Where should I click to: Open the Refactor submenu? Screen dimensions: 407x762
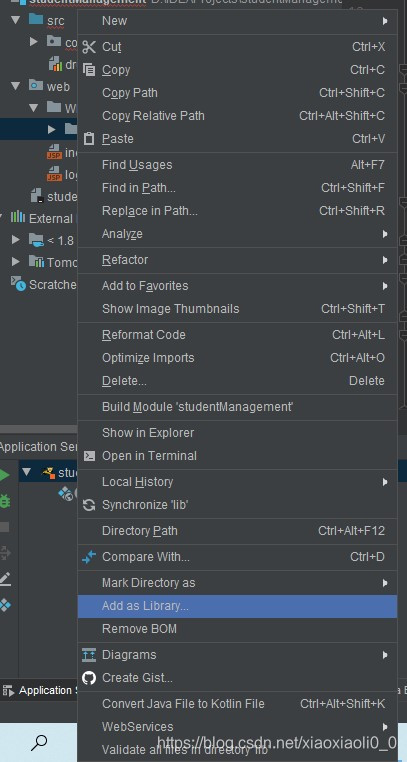coord(237,260)
